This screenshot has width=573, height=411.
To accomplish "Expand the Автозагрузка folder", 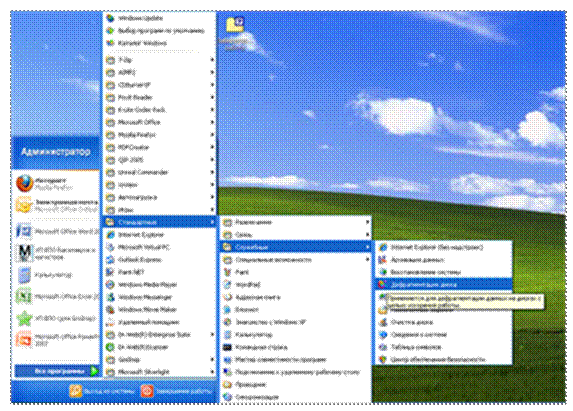I will point(159,197).
